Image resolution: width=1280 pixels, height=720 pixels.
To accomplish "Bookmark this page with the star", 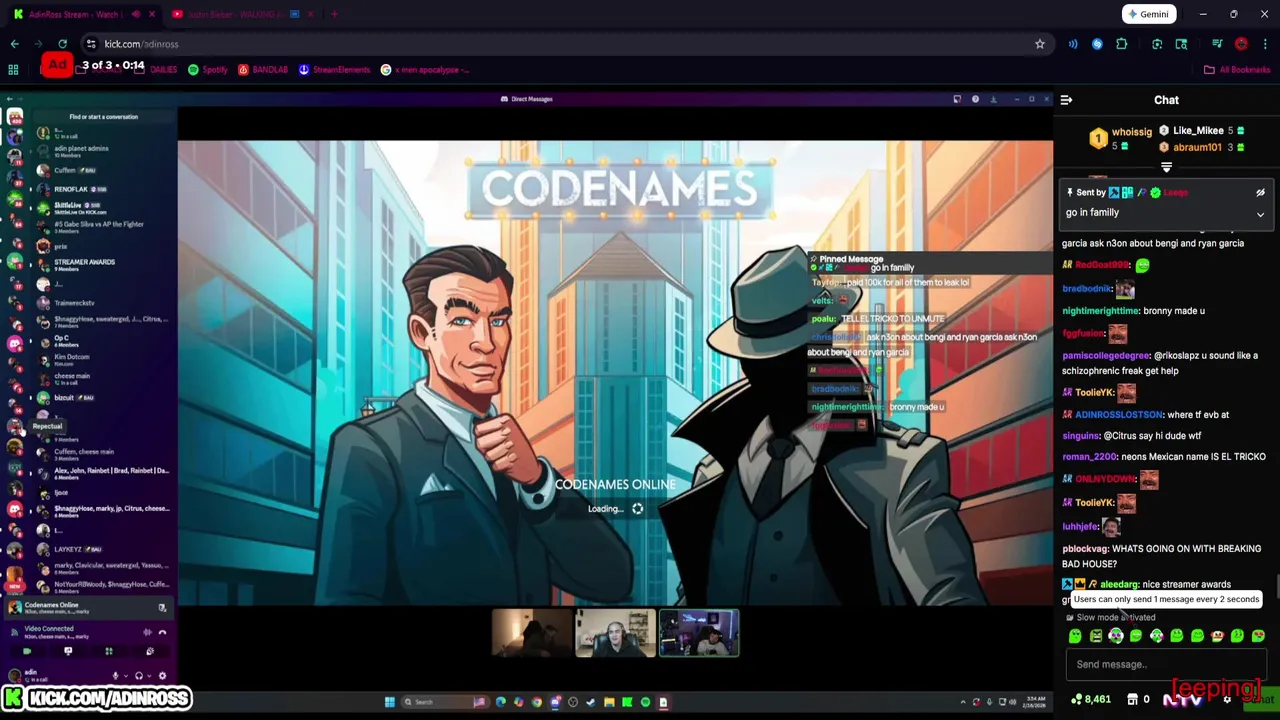I will point(1040,44).
